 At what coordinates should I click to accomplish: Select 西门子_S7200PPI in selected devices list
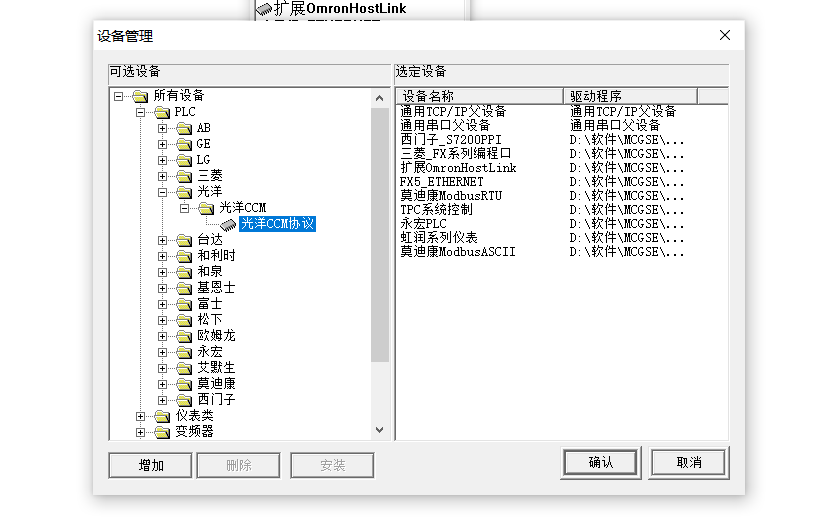(451, 140)
